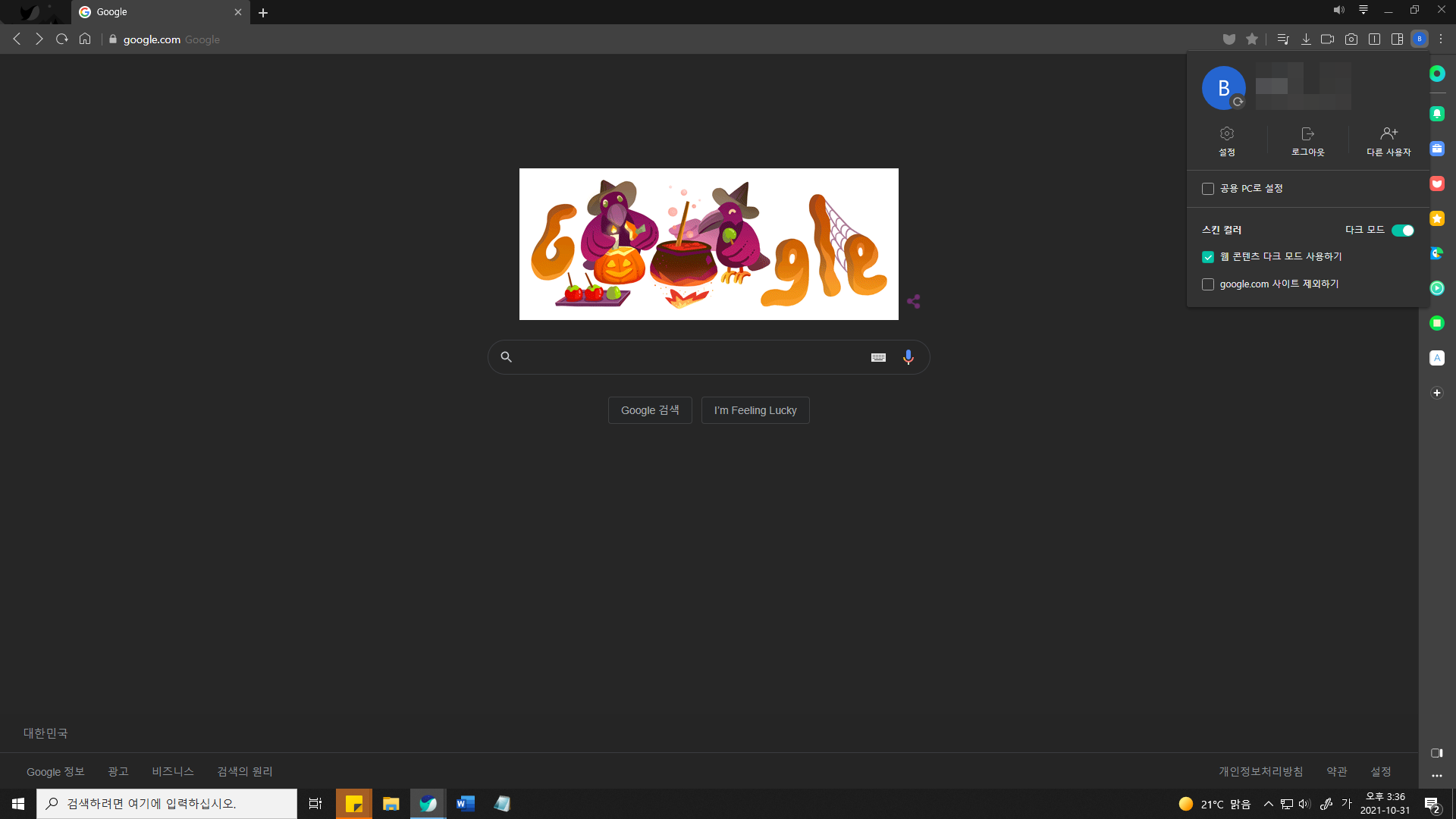Click the green bell notification sidebar icon
This screenshot has height=819, width=1456.
1436,114
